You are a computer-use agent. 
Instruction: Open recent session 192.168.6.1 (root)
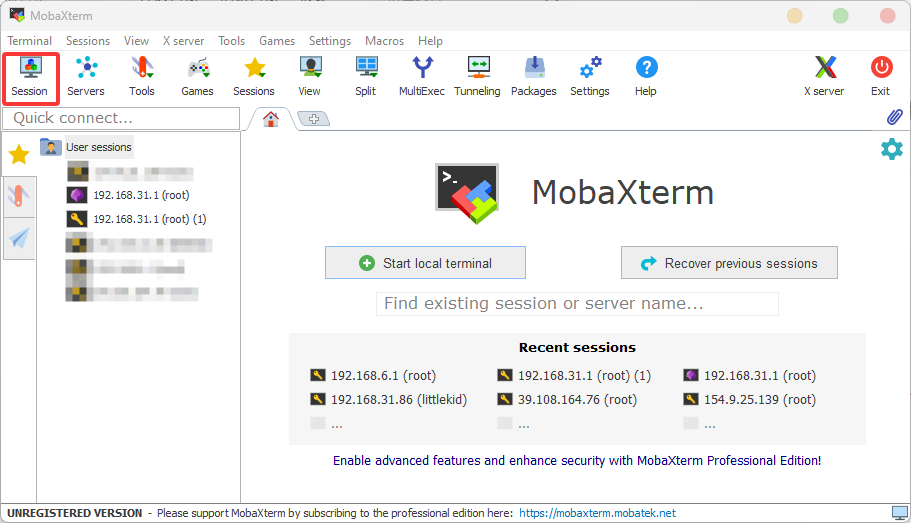374,376
